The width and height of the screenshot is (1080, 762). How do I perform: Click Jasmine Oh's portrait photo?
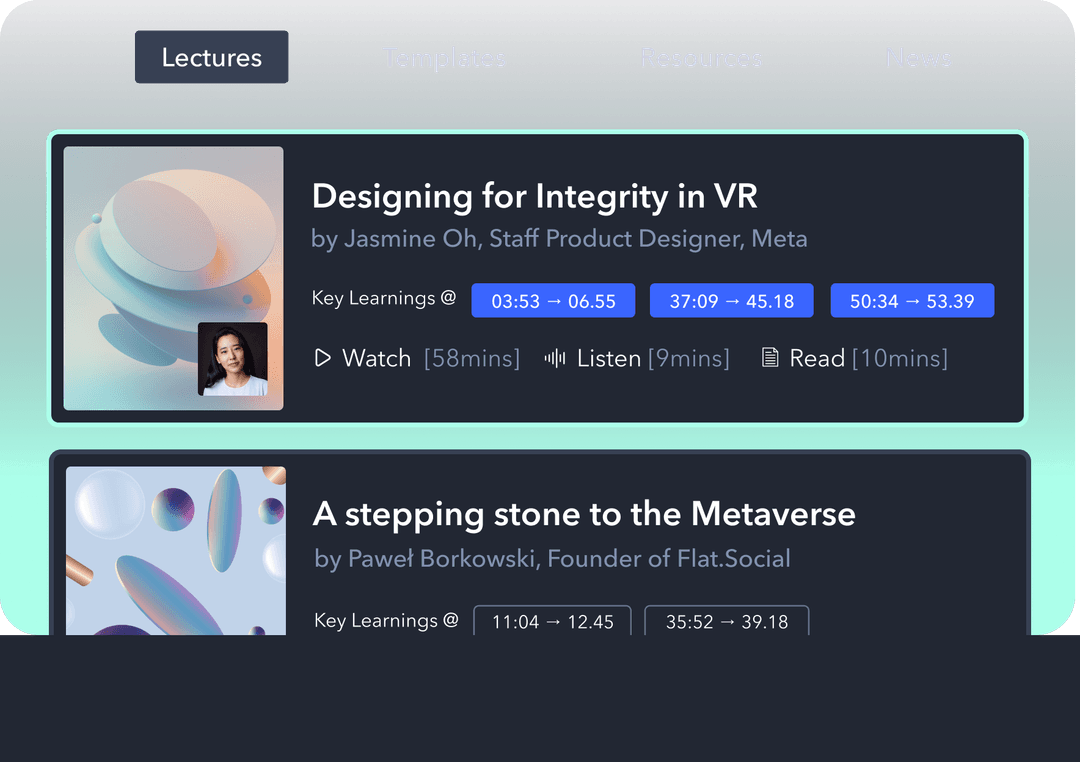(x=233, y=359)
